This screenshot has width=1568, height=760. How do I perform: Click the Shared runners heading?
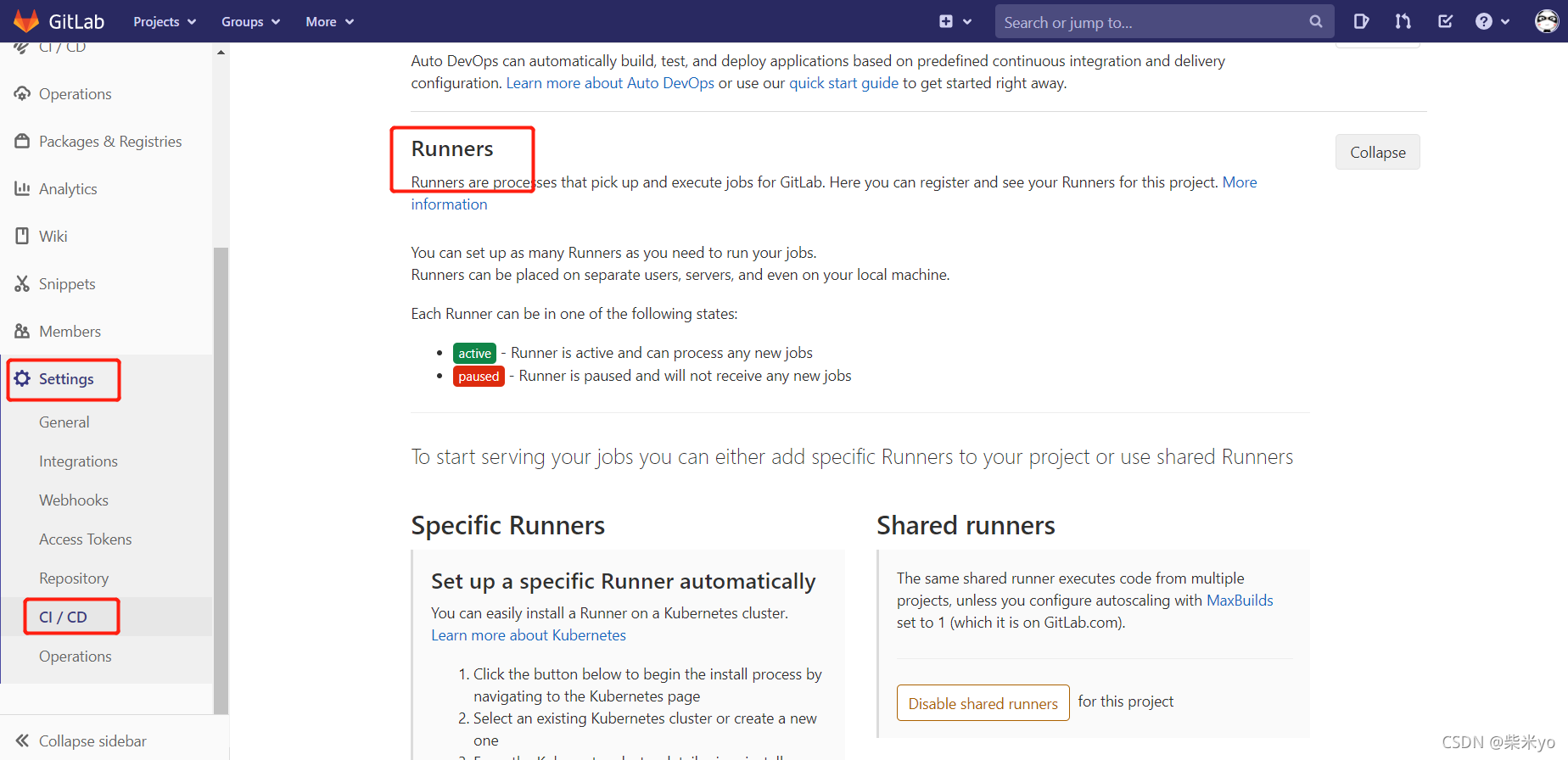click(x=966, y=525)
